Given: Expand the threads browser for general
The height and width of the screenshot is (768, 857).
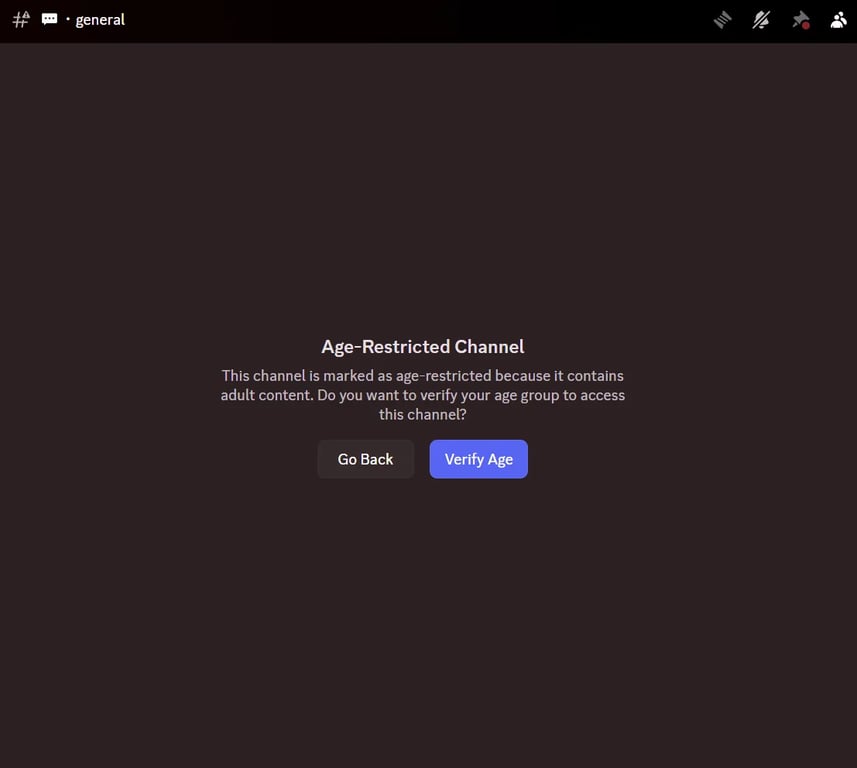Looking at the screenshot, I should tap(722, 19).
